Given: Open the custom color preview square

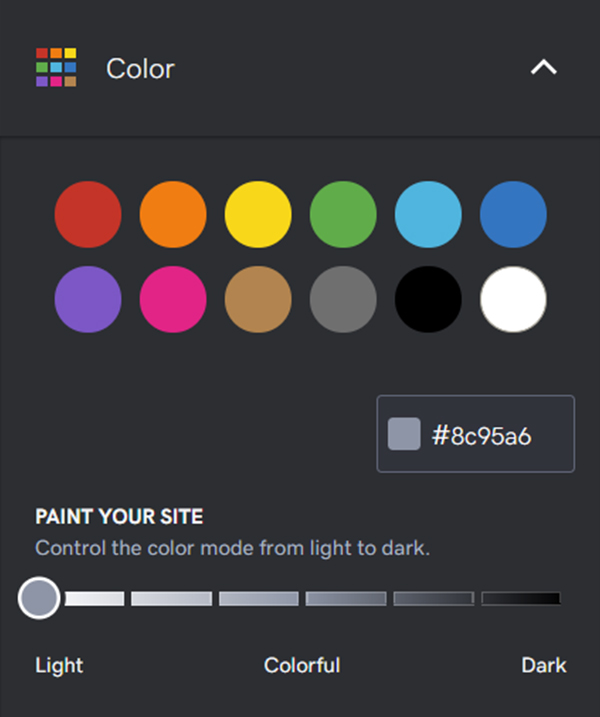Looking at the screenshot, I should (x=404, y=434).
